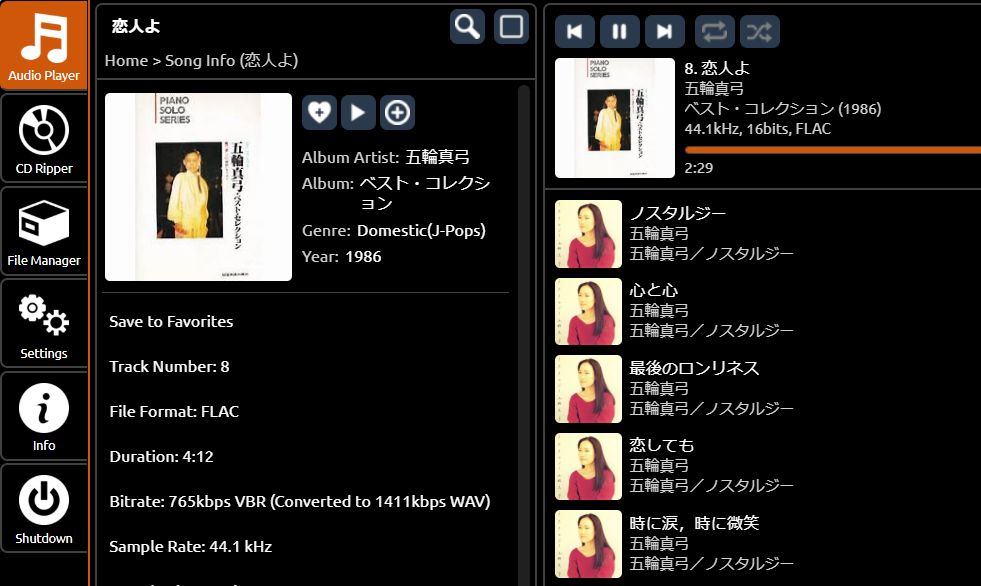This screenshot has width=981, height=586.
Task: Toggle shuffle playback mode
Action: point(759,31)
